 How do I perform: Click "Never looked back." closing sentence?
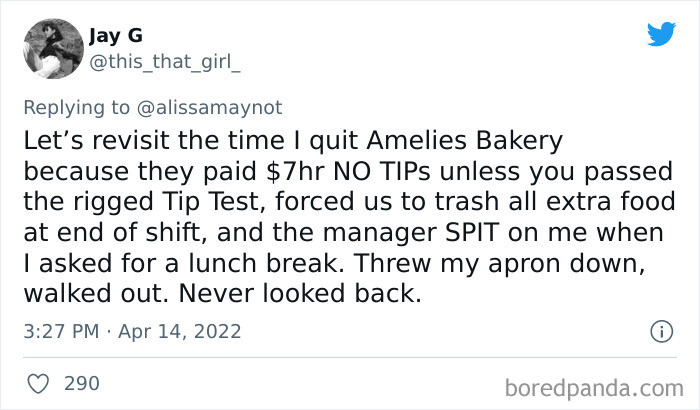(300, 294)
